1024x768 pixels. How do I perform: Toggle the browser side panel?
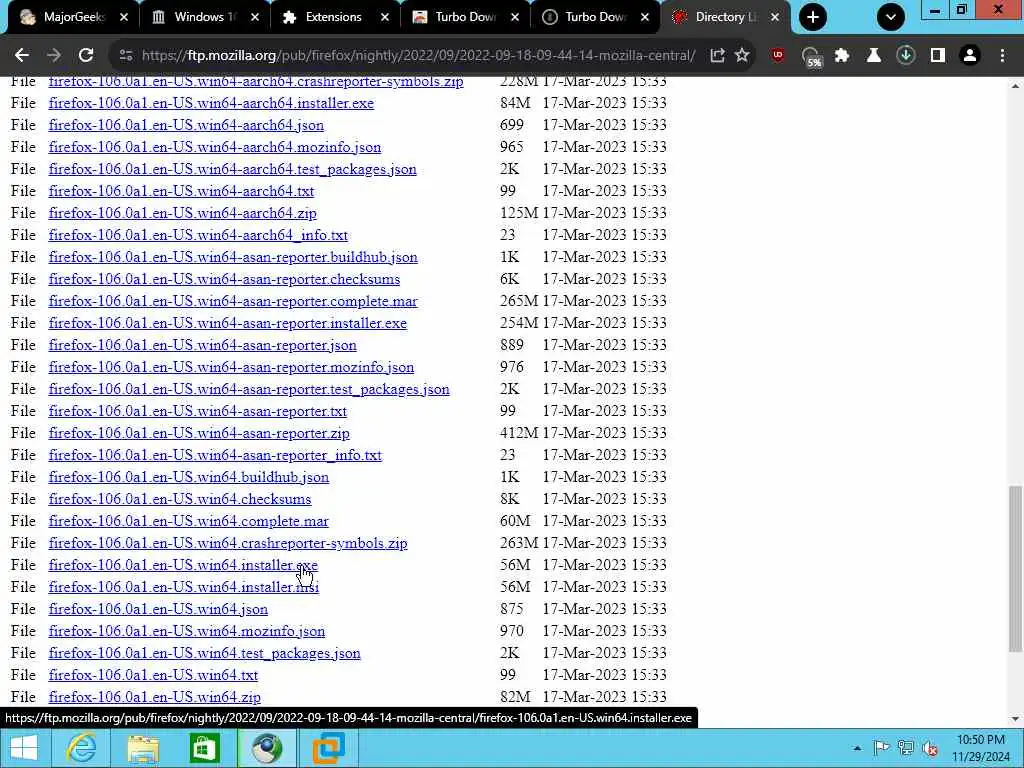938,56
